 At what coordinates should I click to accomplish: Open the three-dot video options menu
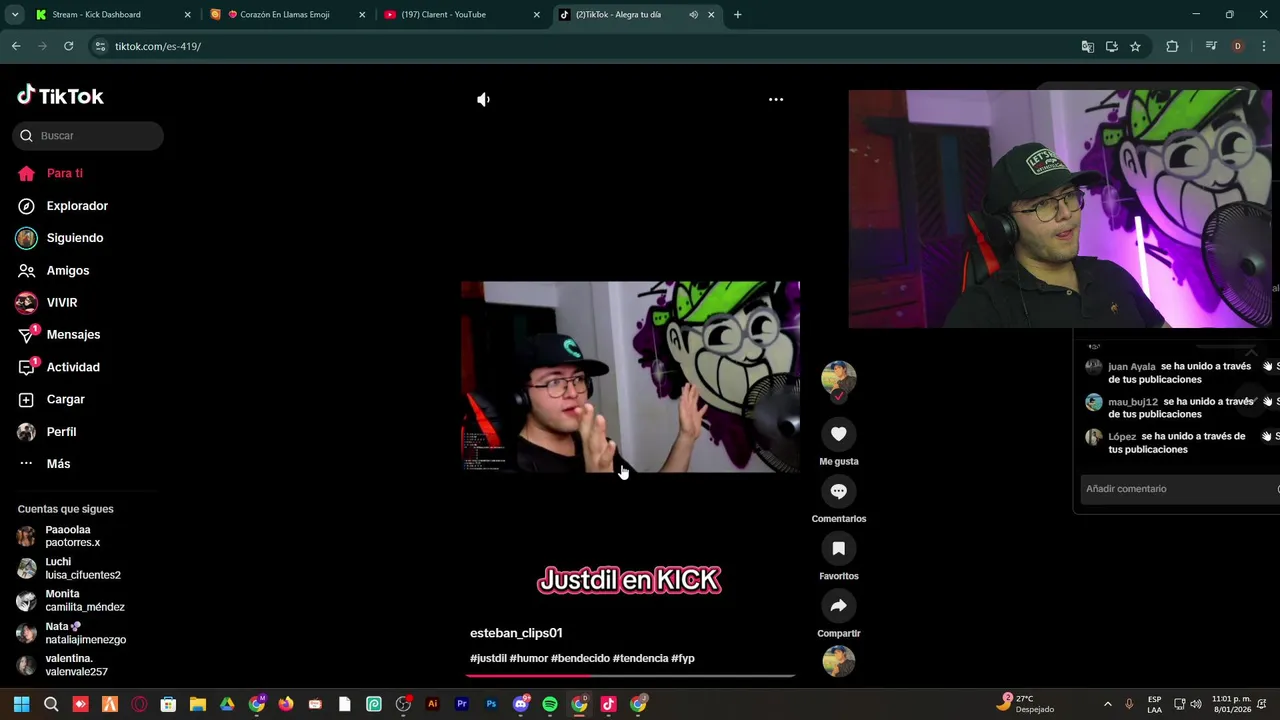pyautogui.click(x=776, y=100)
